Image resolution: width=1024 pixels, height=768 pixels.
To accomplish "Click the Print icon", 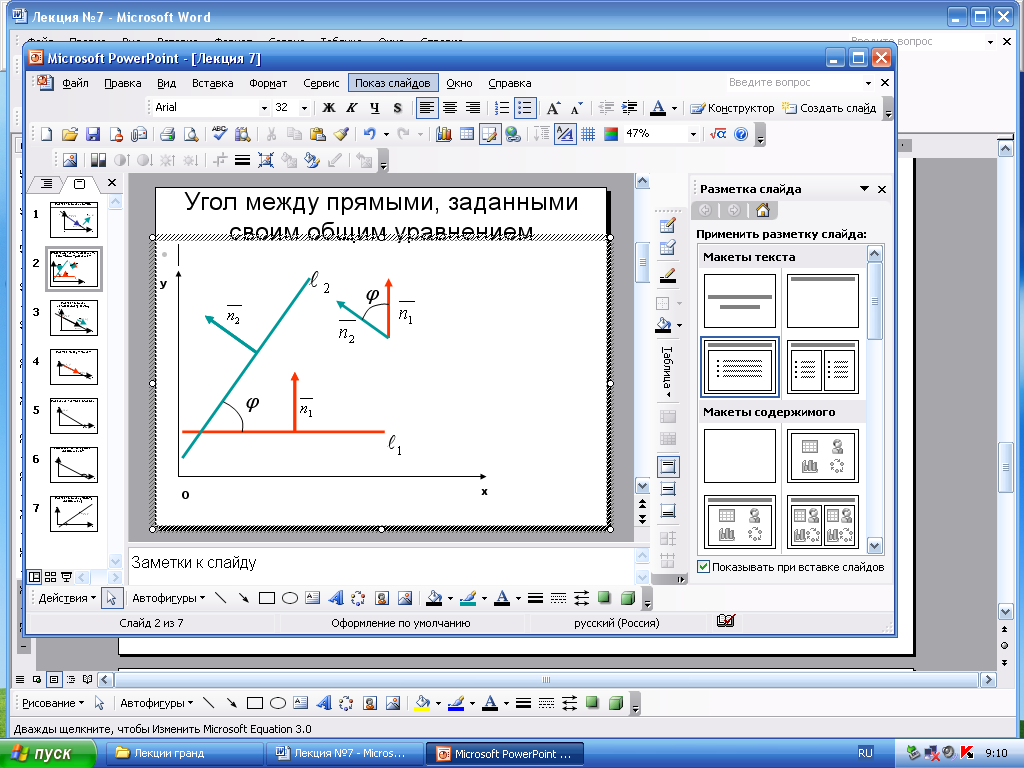I will click(167, 135).
